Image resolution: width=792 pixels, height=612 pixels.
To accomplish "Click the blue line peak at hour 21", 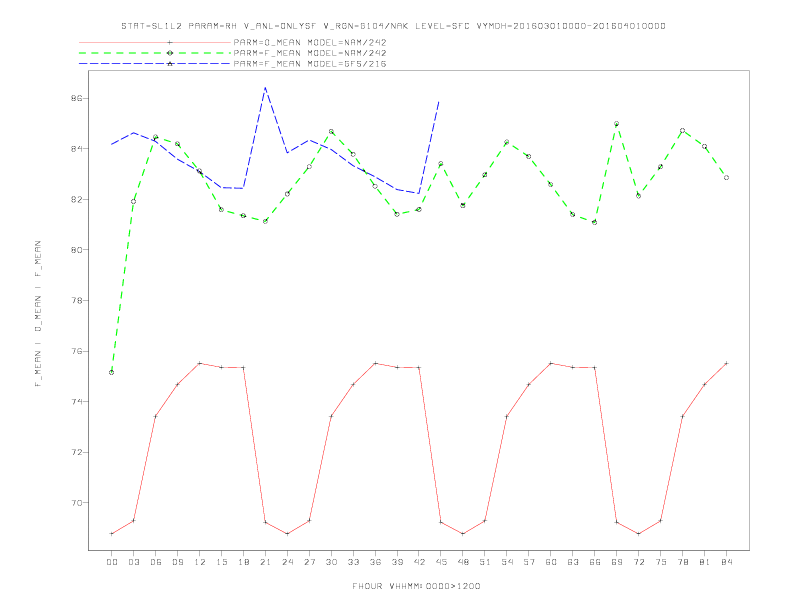I will tap(265, 87).
